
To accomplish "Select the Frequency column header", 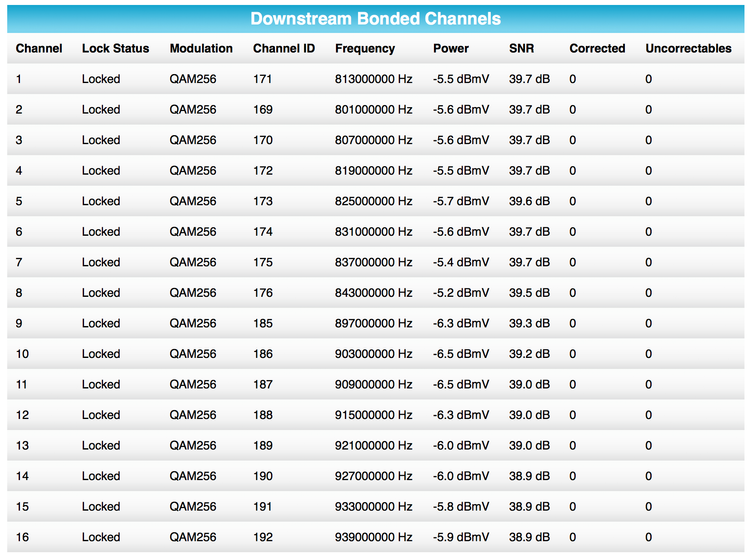I will click(365, 48).
